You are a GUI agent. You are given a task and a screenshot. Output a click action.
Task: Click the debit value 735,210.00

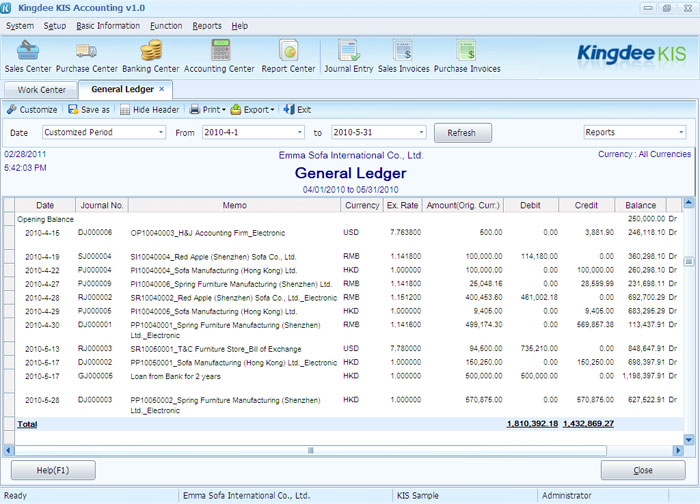[x=539, y=348]
